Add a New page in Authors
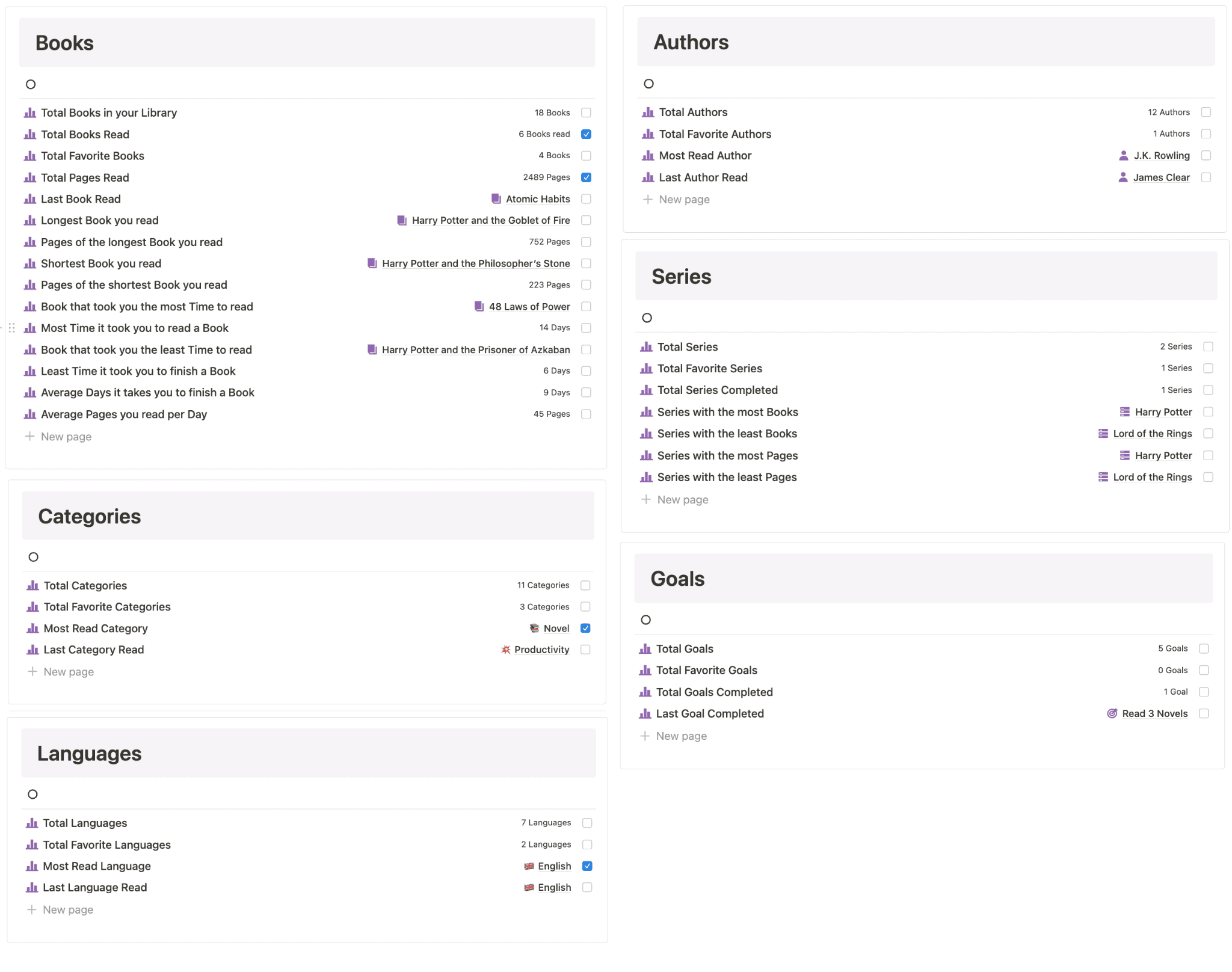Viewport: 1232px width, 972px height. coord(684,199)
